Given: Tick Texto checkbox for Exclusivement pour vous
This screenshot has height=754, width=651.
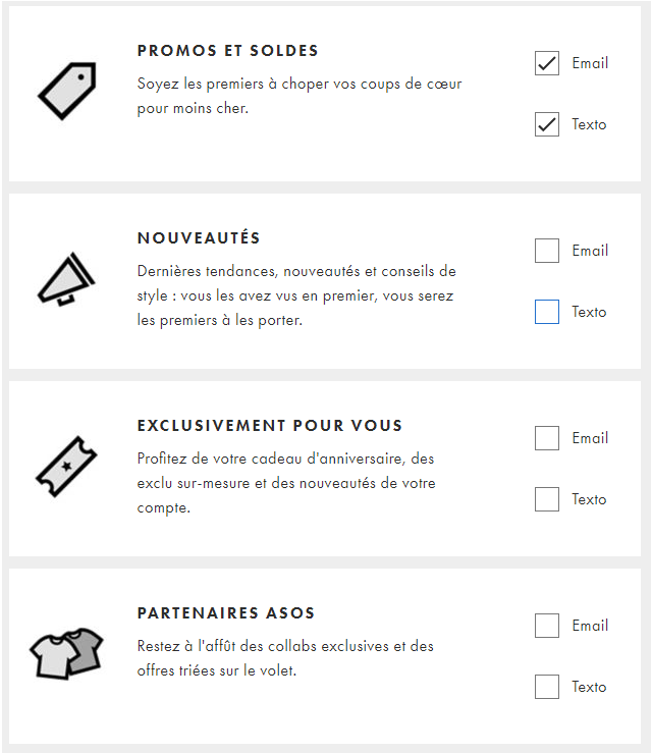Looking at the screenshot, I should point(547,499).
